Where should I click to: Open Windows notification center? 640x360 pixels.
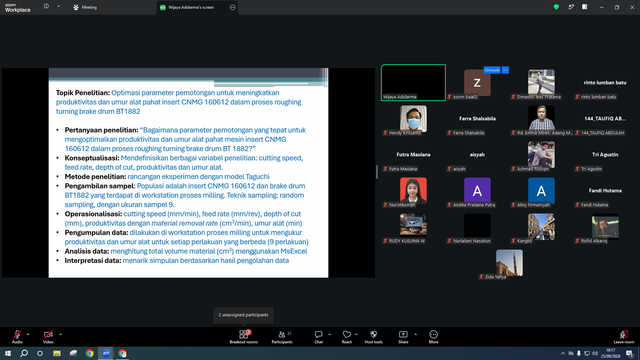click(x=630, y=353)
